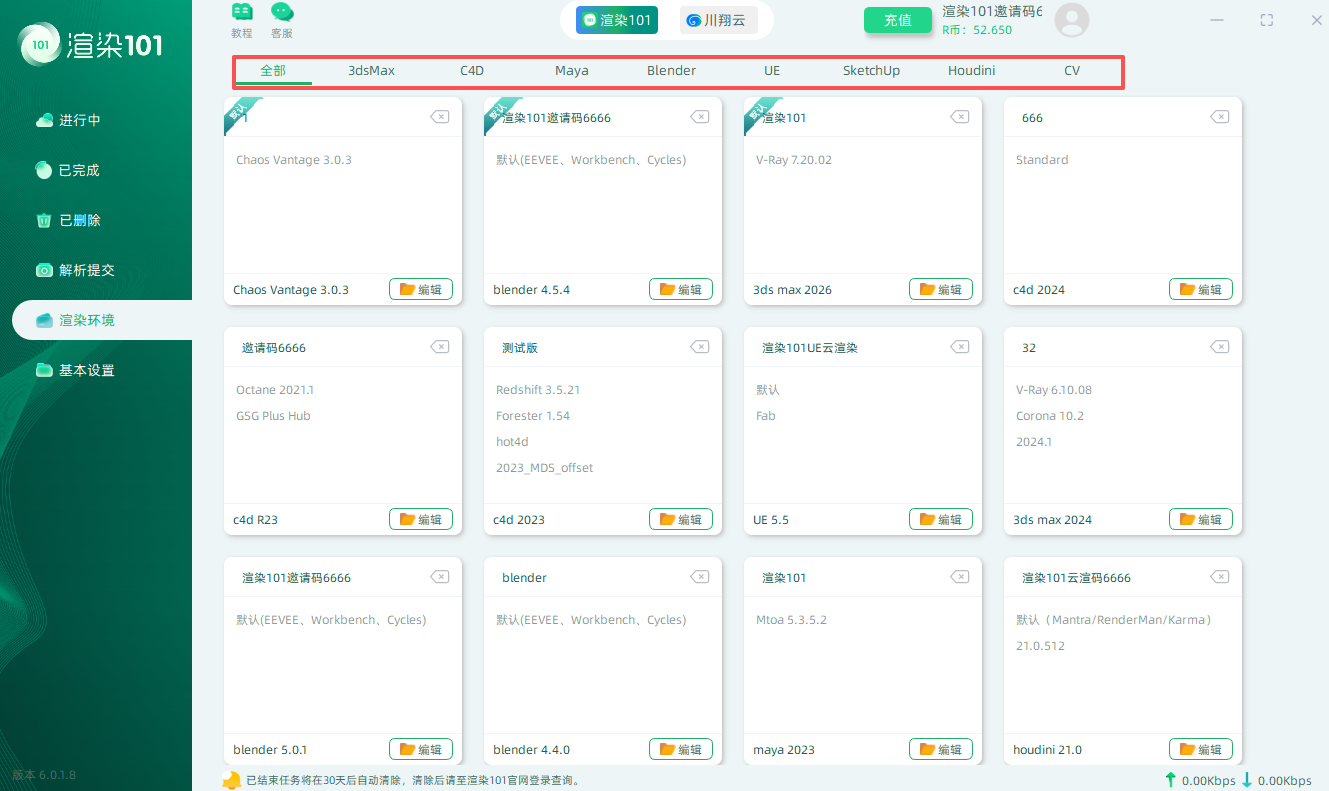Viewport: 1329px width, 791px height.
Task: Click the 渲染101 logo in the sidebar
Action: pos(91,45)
